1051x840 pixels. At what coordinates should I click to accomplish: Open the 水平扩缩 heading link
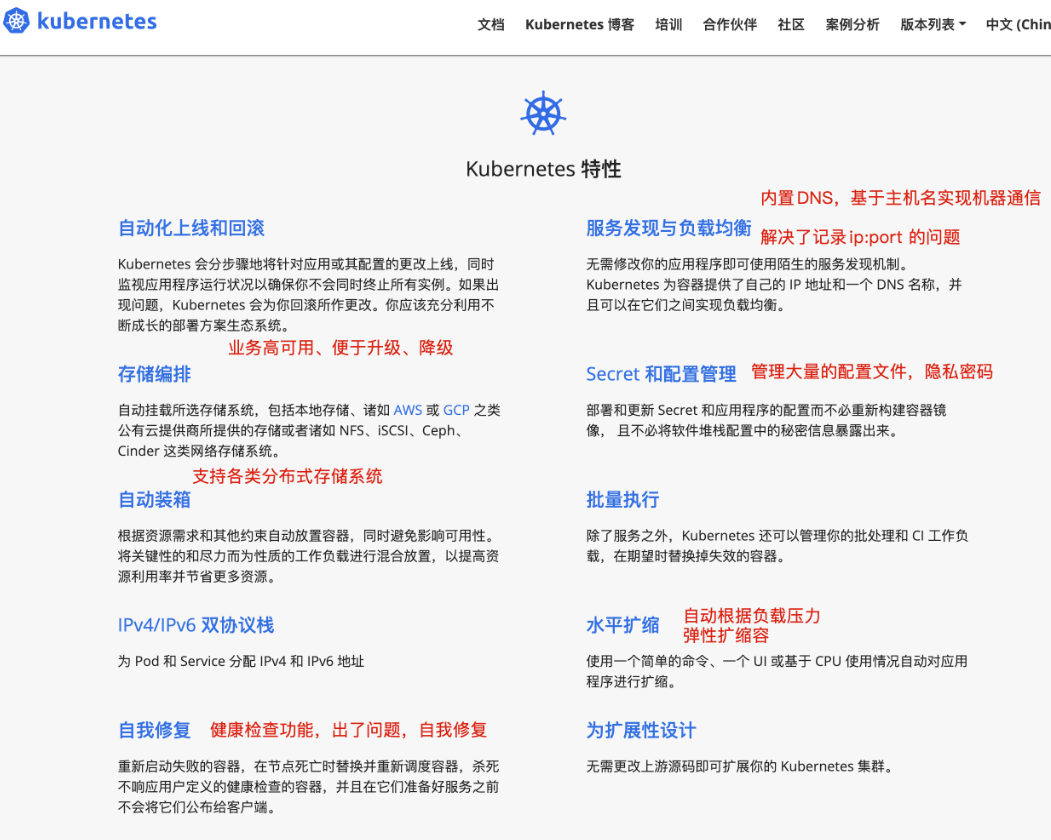(x=623, y=625)
